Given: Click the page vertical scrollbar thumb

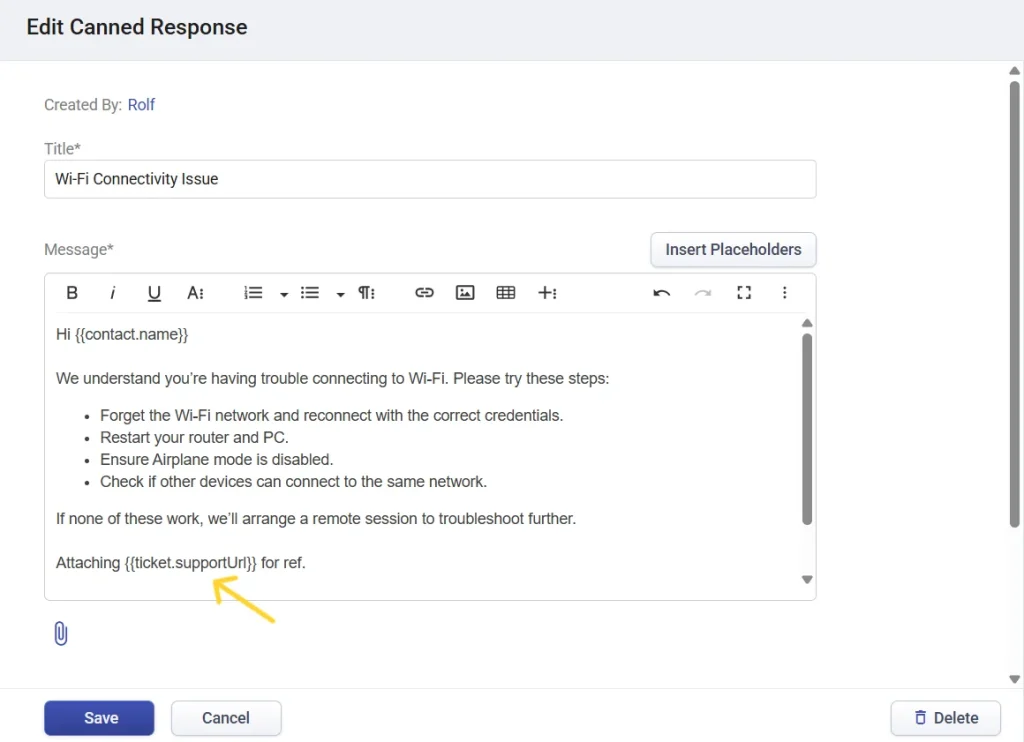Looking at the screenshot, I should pos(1014,304).
